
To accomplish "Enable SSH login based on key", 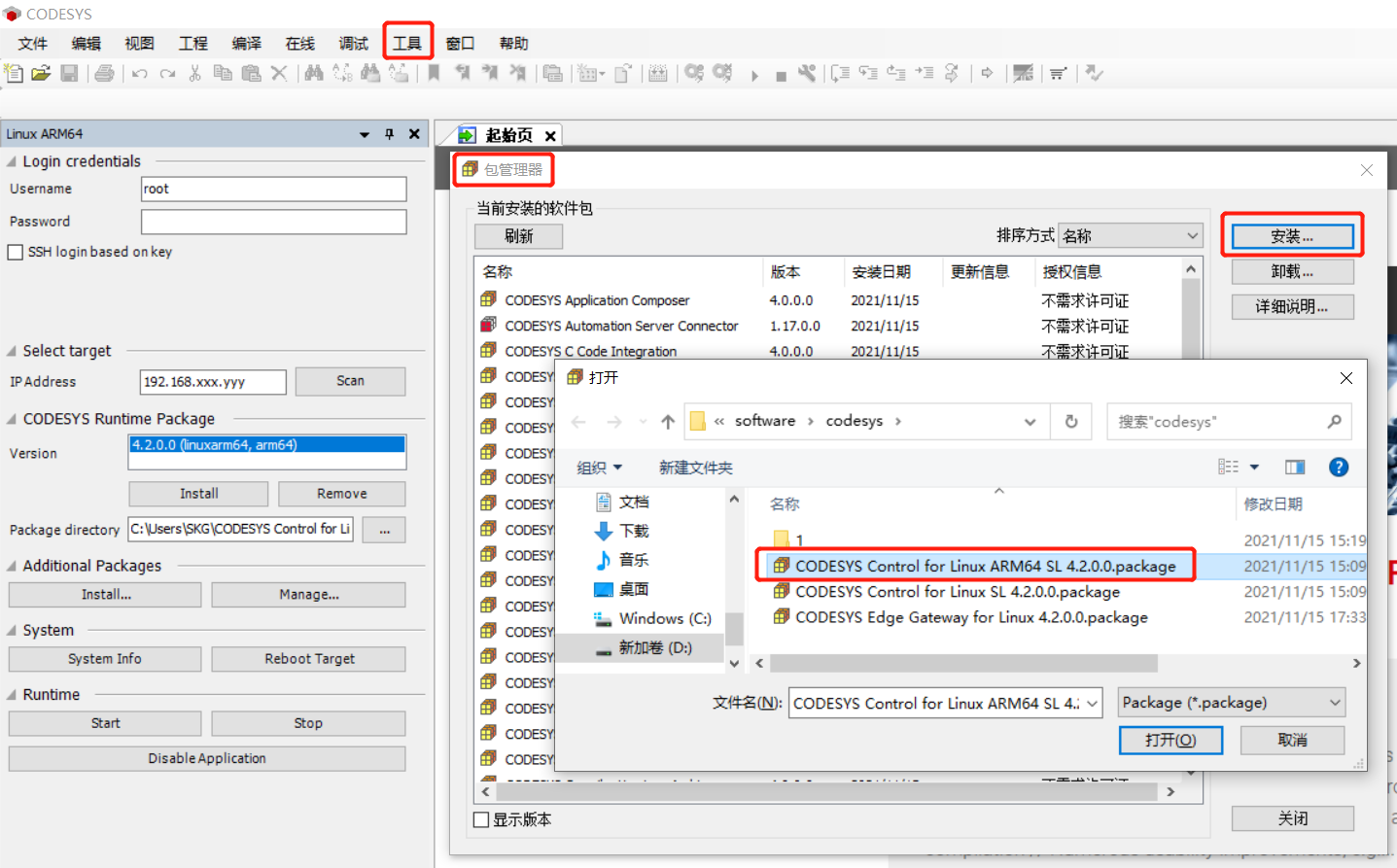I will click(16, 252).
